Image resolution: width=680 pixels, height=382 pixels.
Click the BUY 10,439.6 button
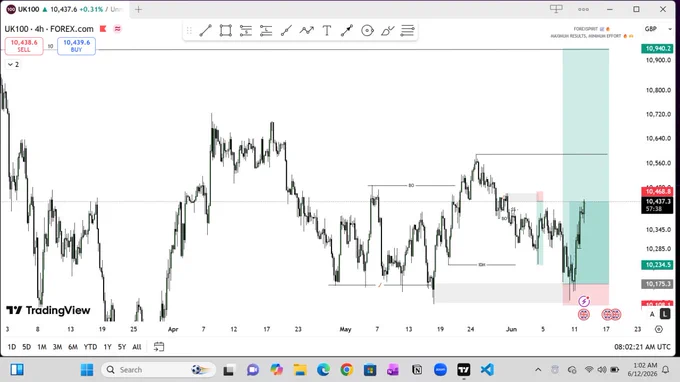(x=76, y=46)
